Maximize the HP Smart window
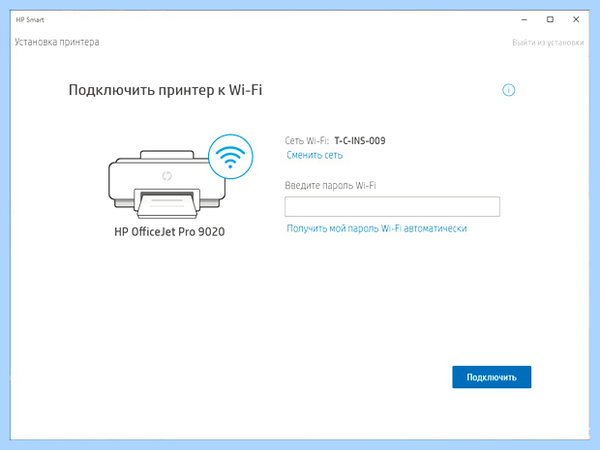 tap(550, 20)
